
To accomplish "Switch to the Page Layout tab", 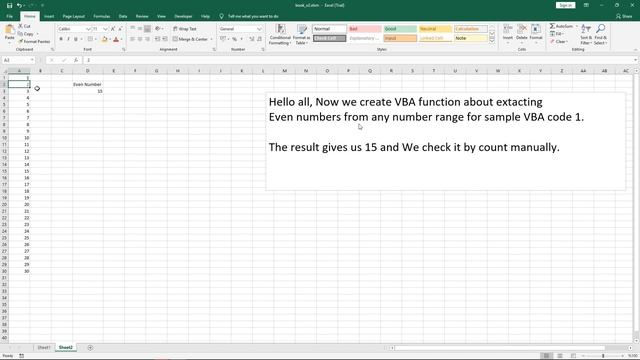I will [73, 16].
